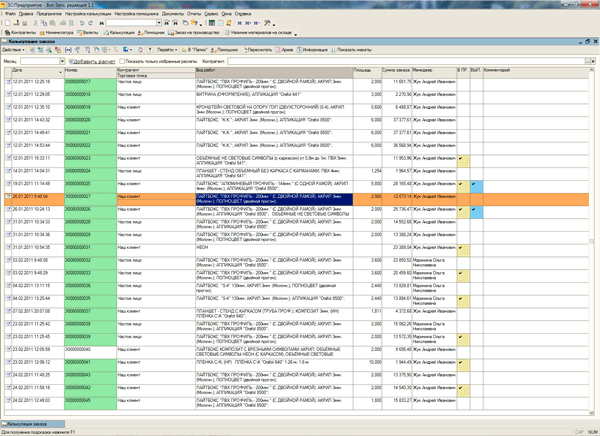Viewport: 600px width, 436px height.
Task: Click in the Контрагент filter input field
Action: coord(406,61)
